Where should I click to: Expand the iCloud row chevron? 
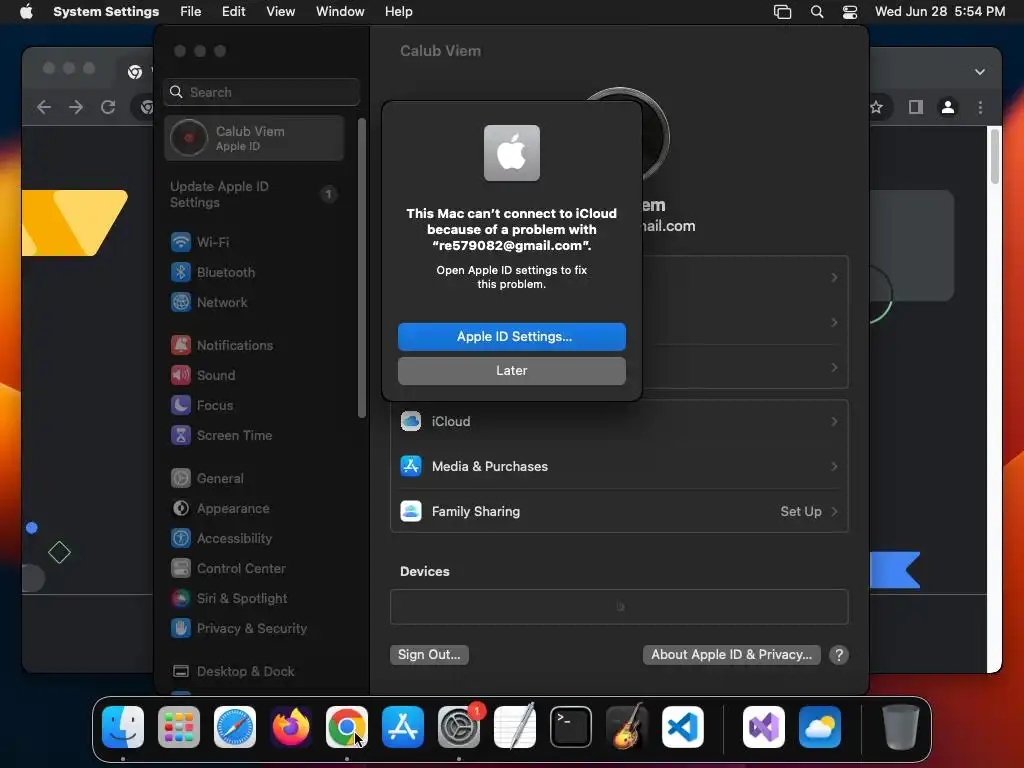point(834,422)
